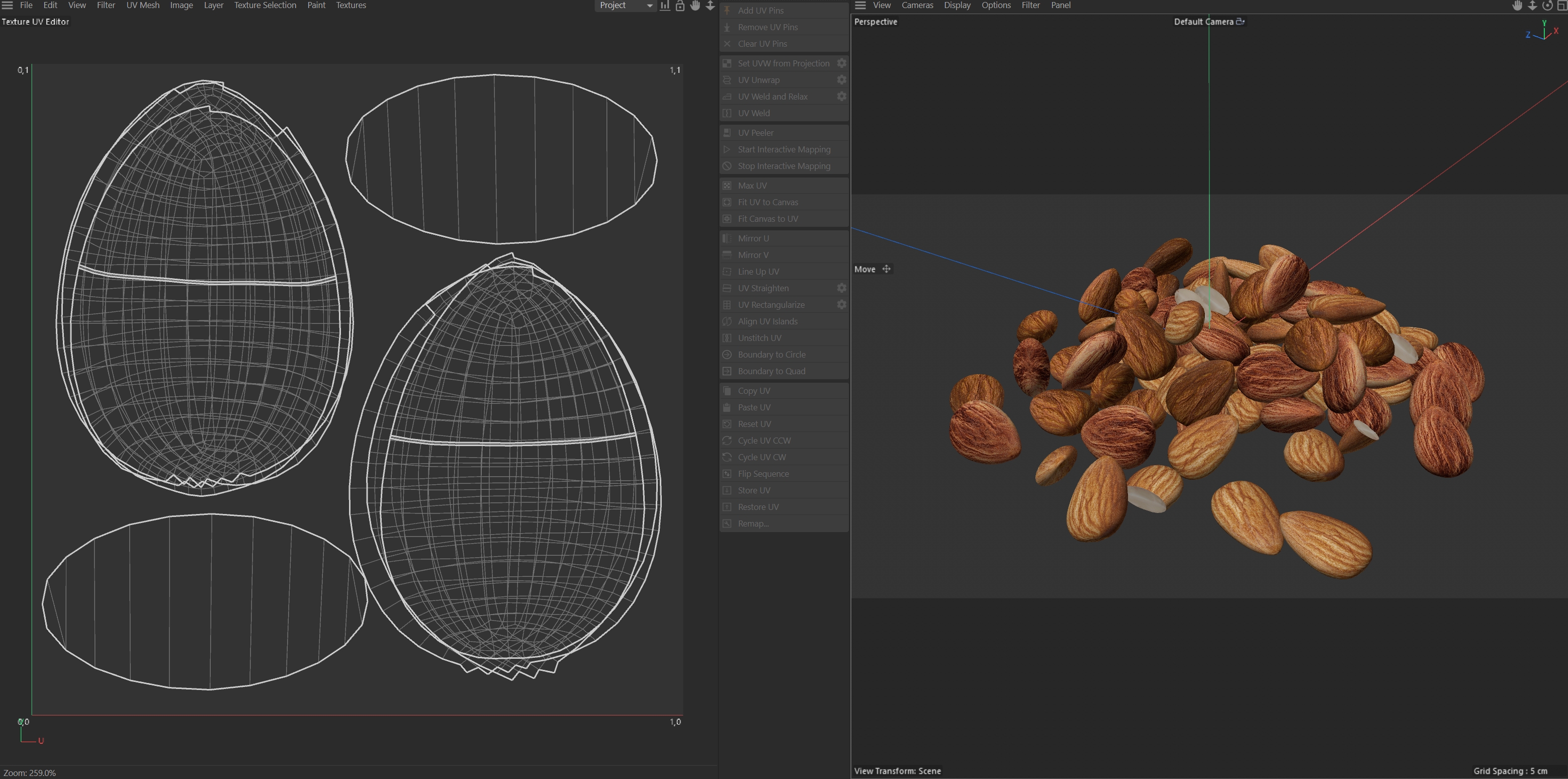Image resolution: width=1568 pixels, height=779 pixels.
Task: Click the histogram bars icon beside Project
Action: (665, 6)
